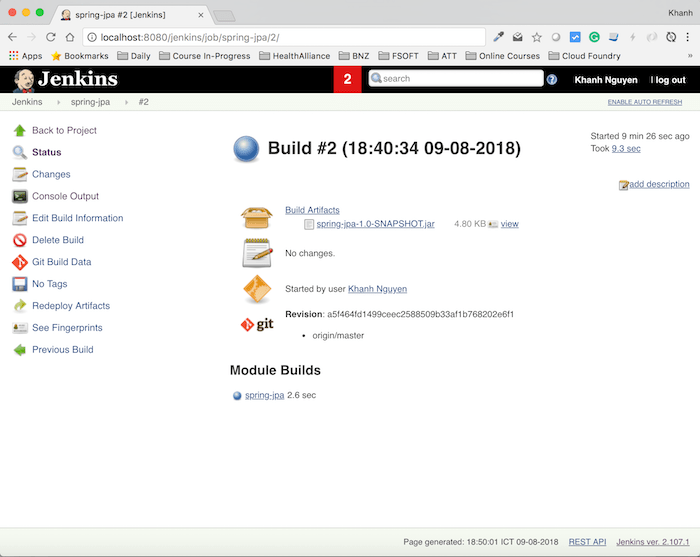
Task: Click the Grammarly extension icon
Action: pos(594,37)
